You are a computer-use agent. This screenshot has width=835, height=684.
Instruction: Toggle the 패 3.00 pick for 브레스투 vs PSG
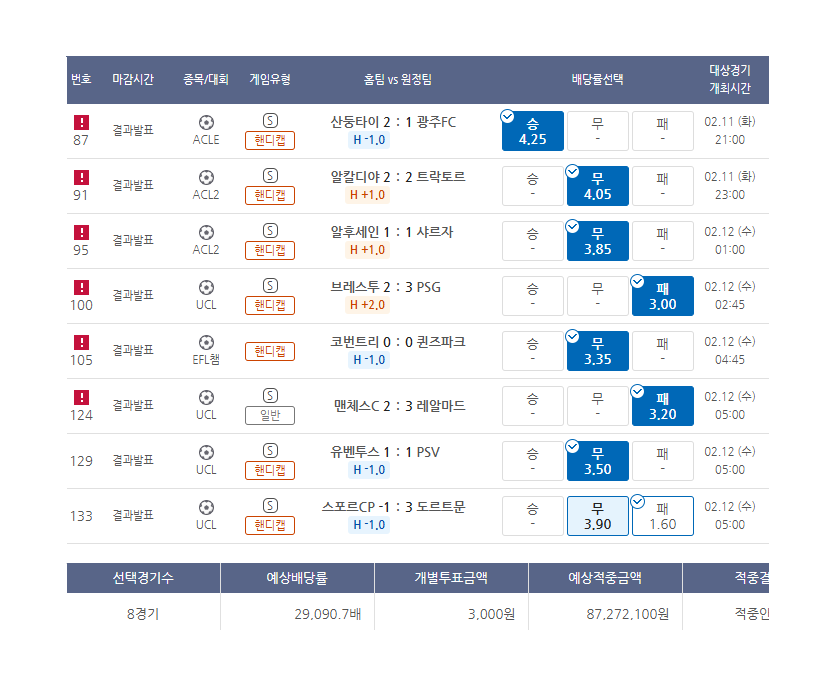tap(662, 296)
